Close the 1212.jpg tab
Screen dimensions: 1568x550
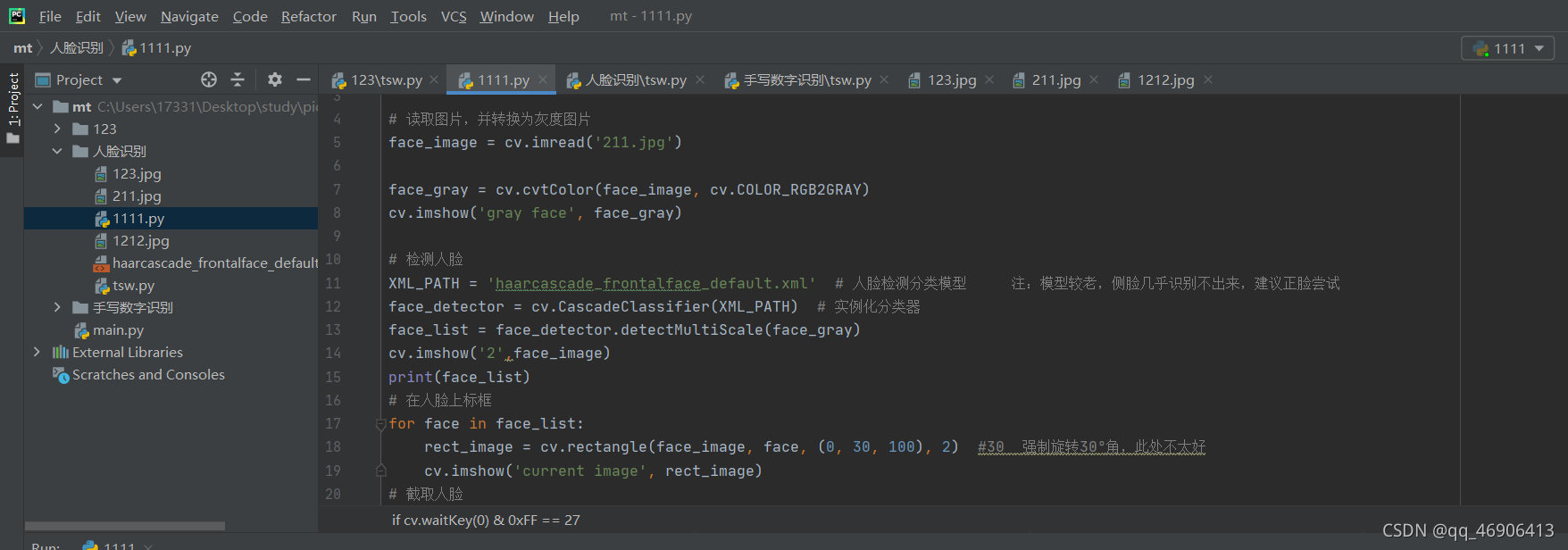pyautogui.click(x=1208, y=79)
